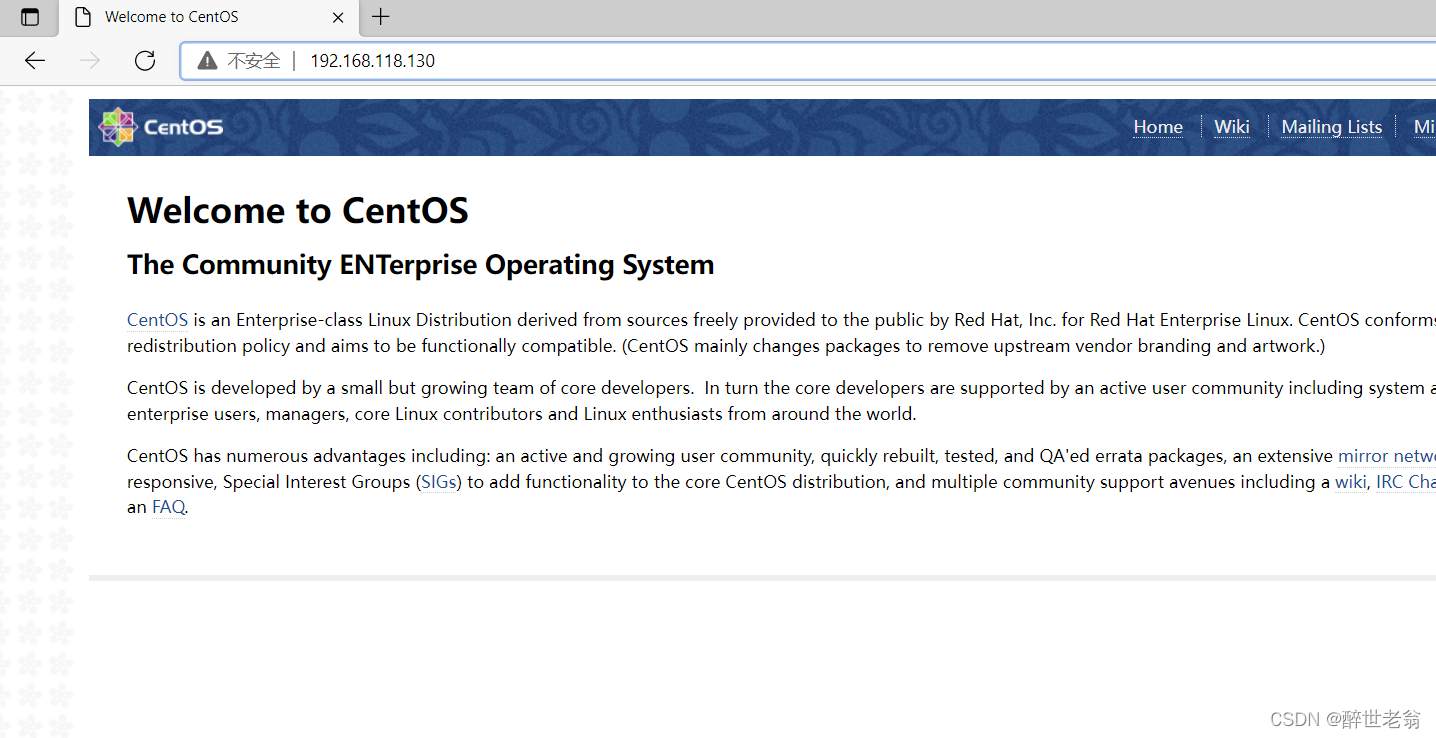The image size is (1436, 738).
Task: Click the 不安全 security label
Action: click(254, 61)
